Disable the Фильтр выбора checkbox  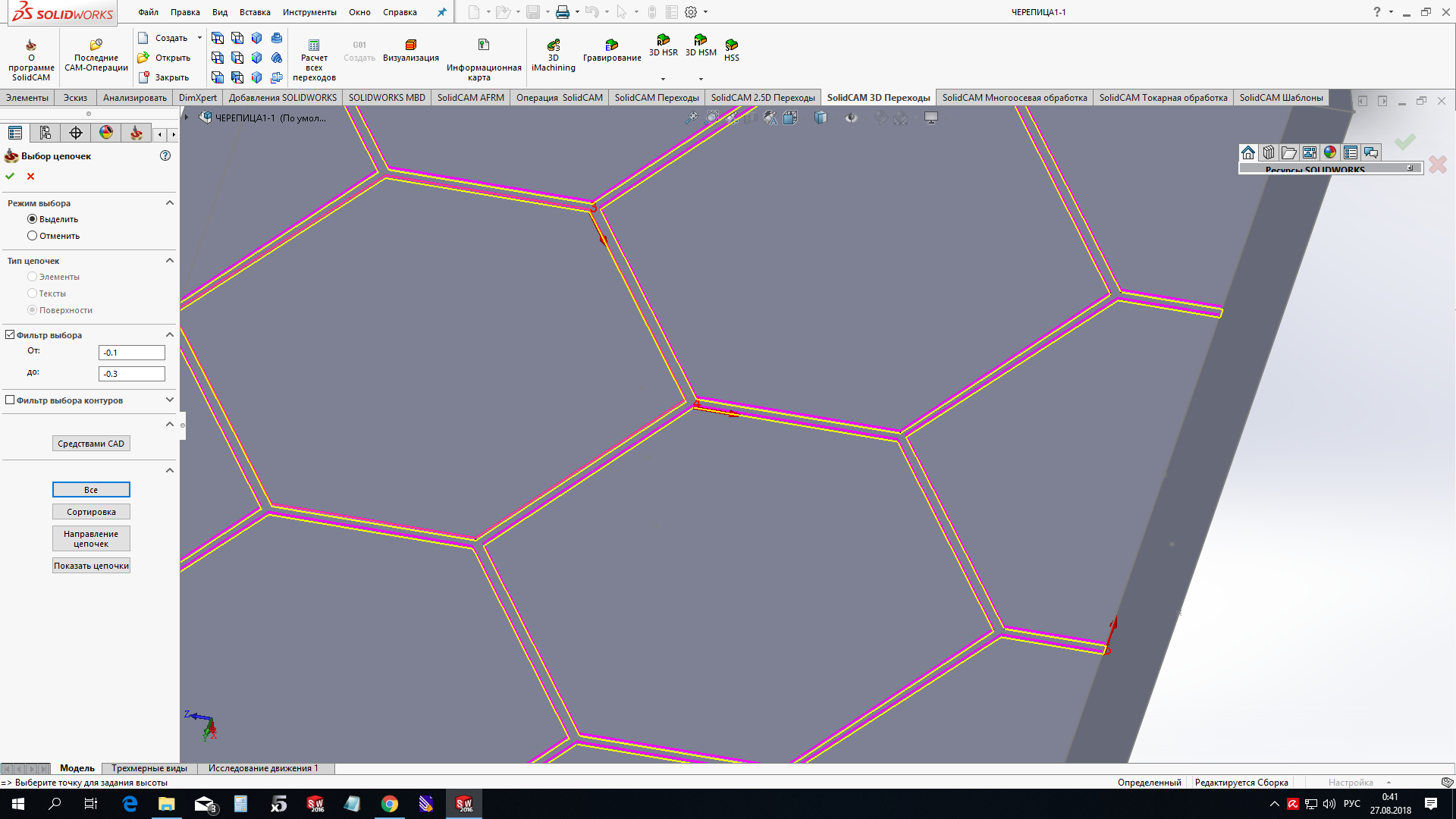click(x=10, y=334)
